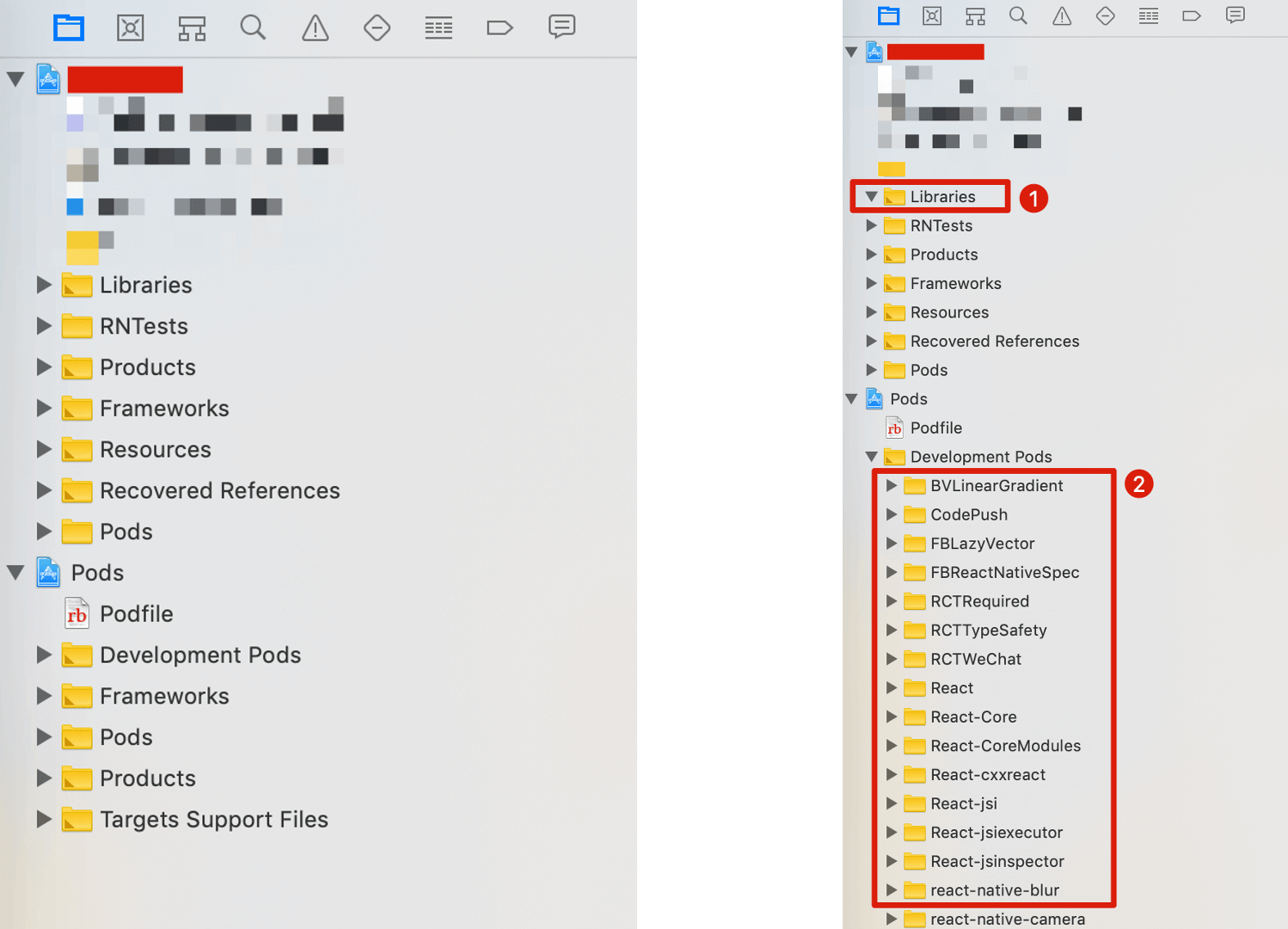1288x929 pixels.
Task: Open Debug navigator in right panel
Action: click(1149, 15)
